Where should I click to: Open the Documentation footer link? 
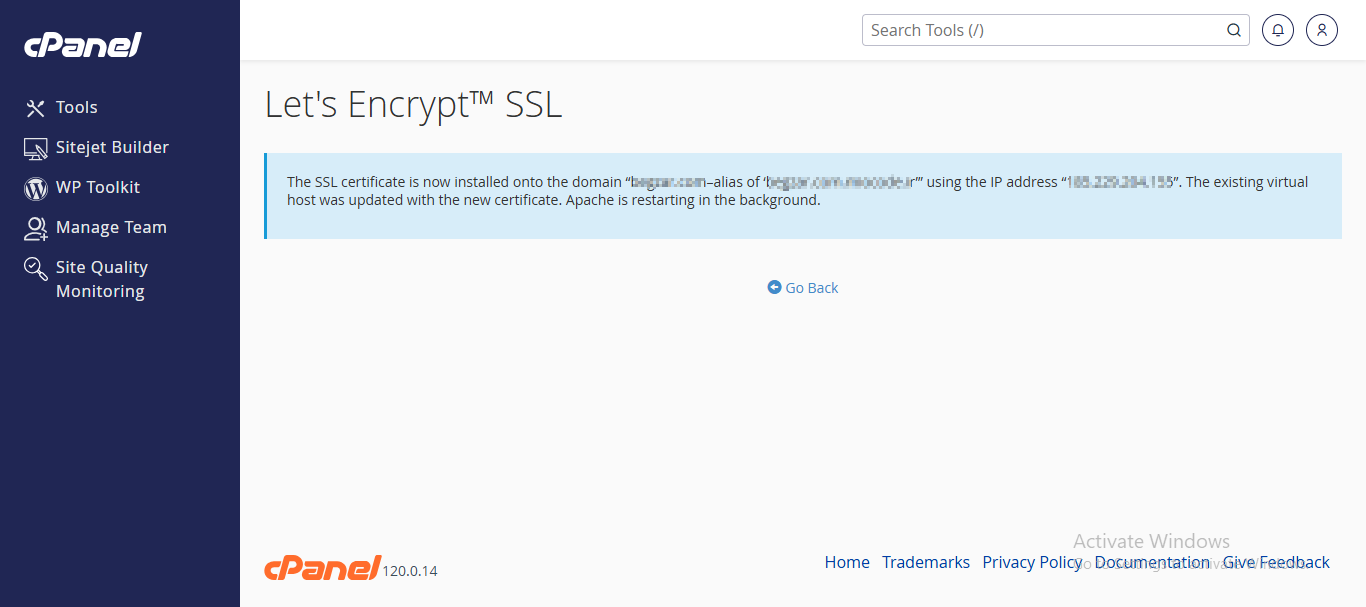tap(1152, 562)
